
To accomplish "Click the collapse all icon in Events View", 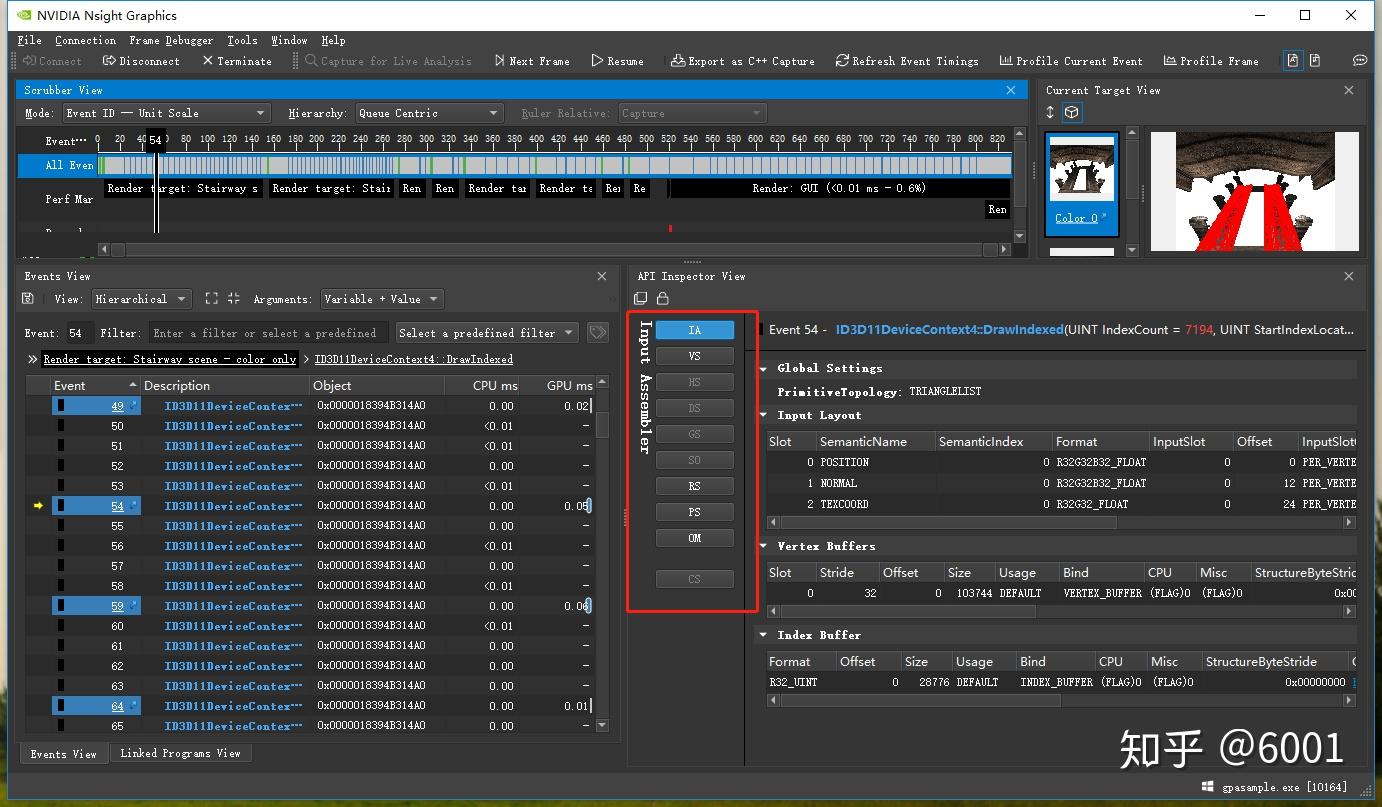I will pyautogui.click(x=234, y=298).
